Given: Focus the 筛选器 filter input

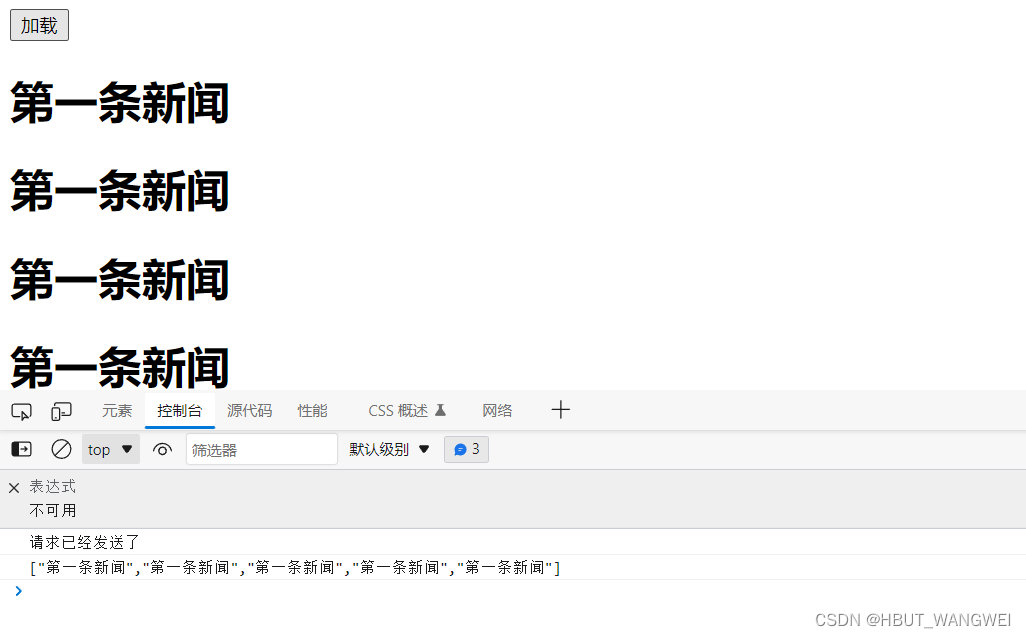Looking at the screenshot, I should pyautogui.click(x=262, y=450).
